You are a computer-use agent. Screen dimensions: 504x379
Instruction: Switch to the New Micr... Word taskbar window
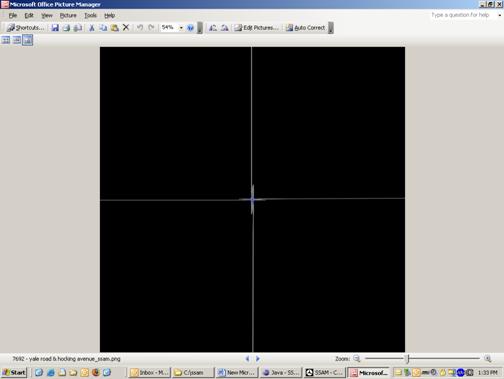click(x=237, y=372)
